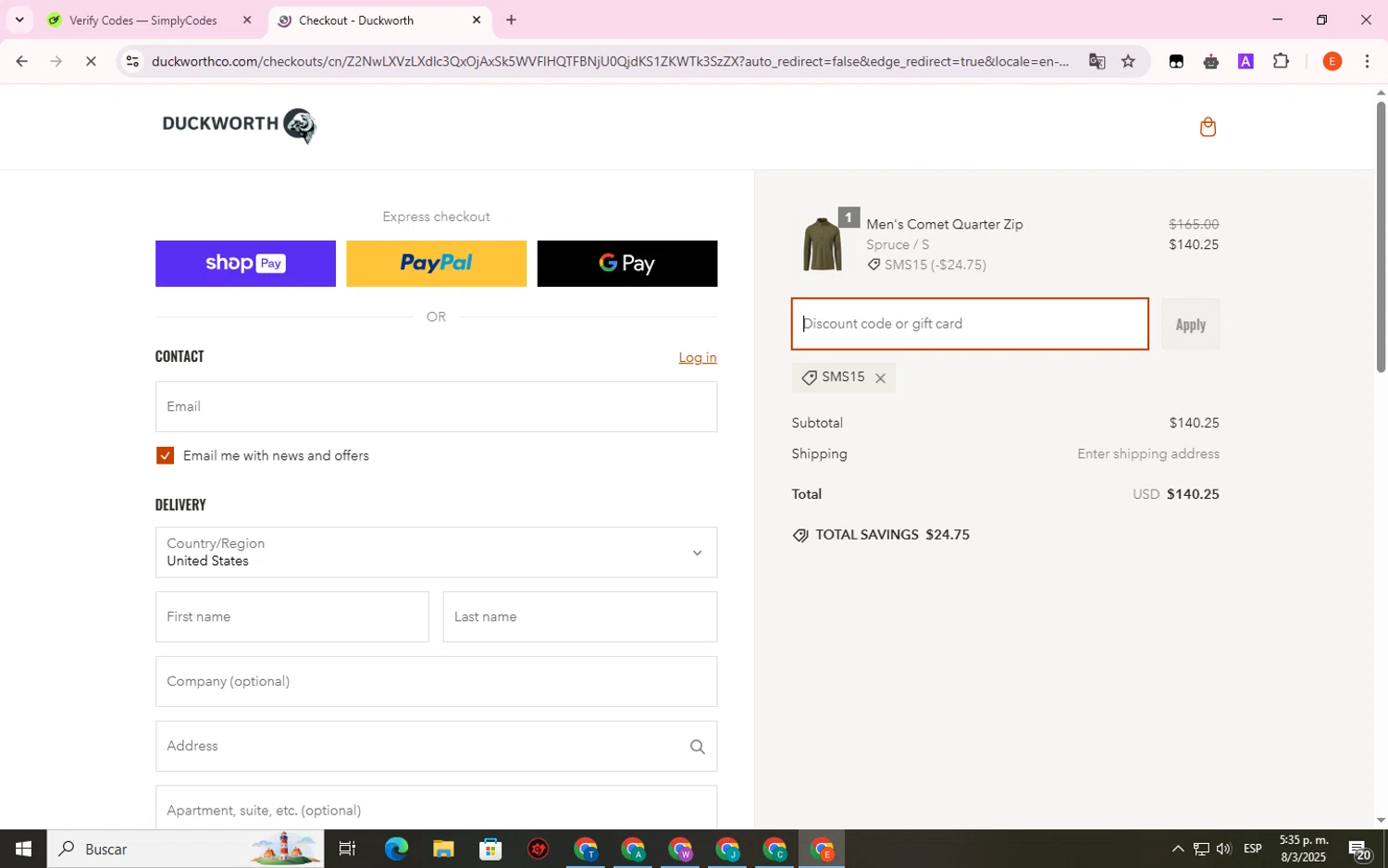This screenshot has width=1388, height=868.
Task: Click the Address field
Action: point(436,747)
